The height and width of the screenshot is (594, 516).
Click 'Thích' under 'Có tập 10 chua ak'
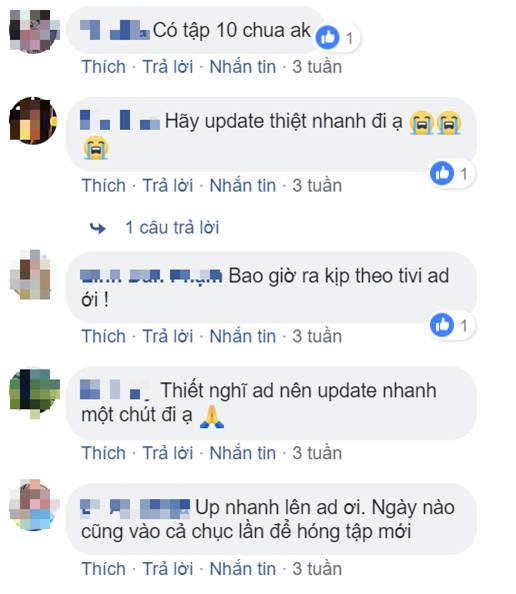pos(103,67)
